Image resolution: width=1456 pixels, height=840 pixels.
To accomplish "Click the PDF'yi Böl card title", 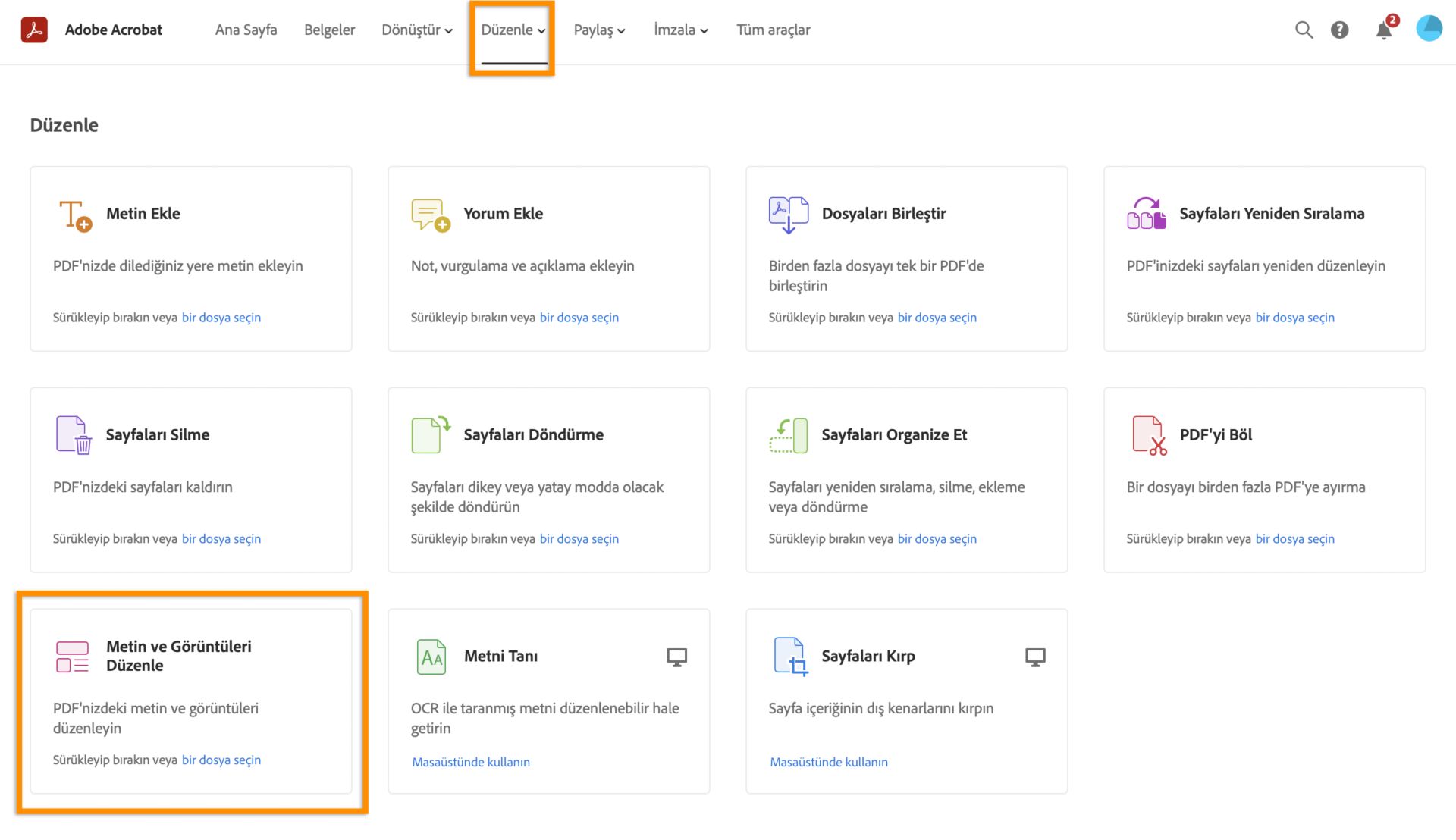I will [x=1216, y=435].
